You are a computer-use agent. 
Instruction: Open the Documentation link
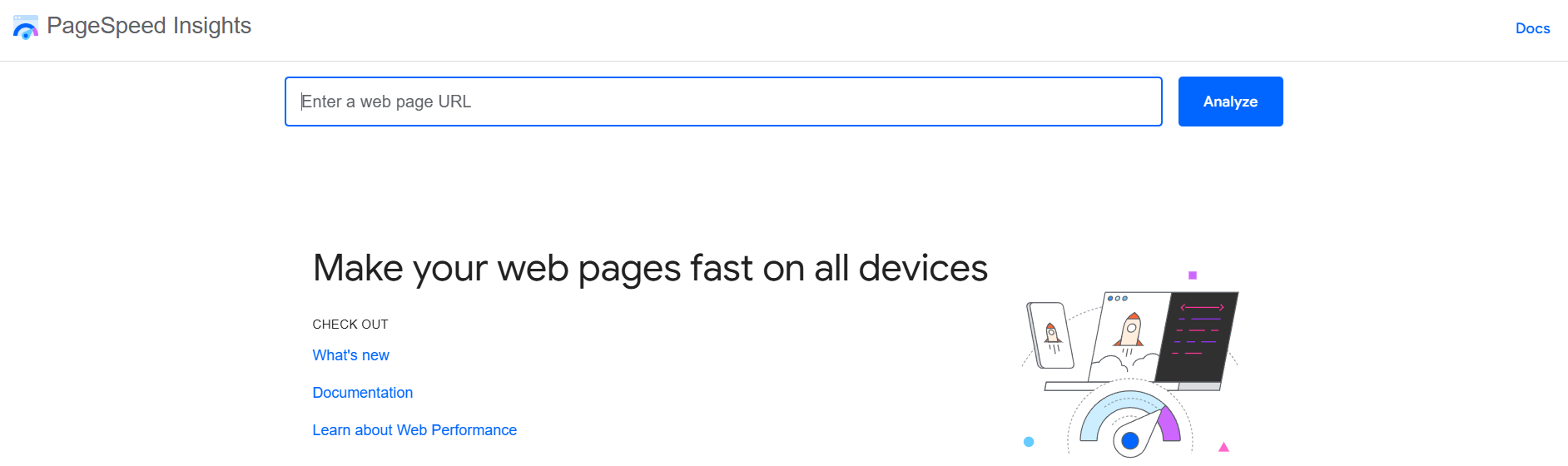tap(362, 393)
